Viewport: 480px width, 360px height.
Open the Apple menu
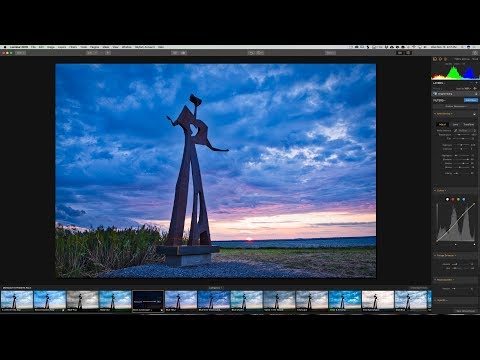5,47
